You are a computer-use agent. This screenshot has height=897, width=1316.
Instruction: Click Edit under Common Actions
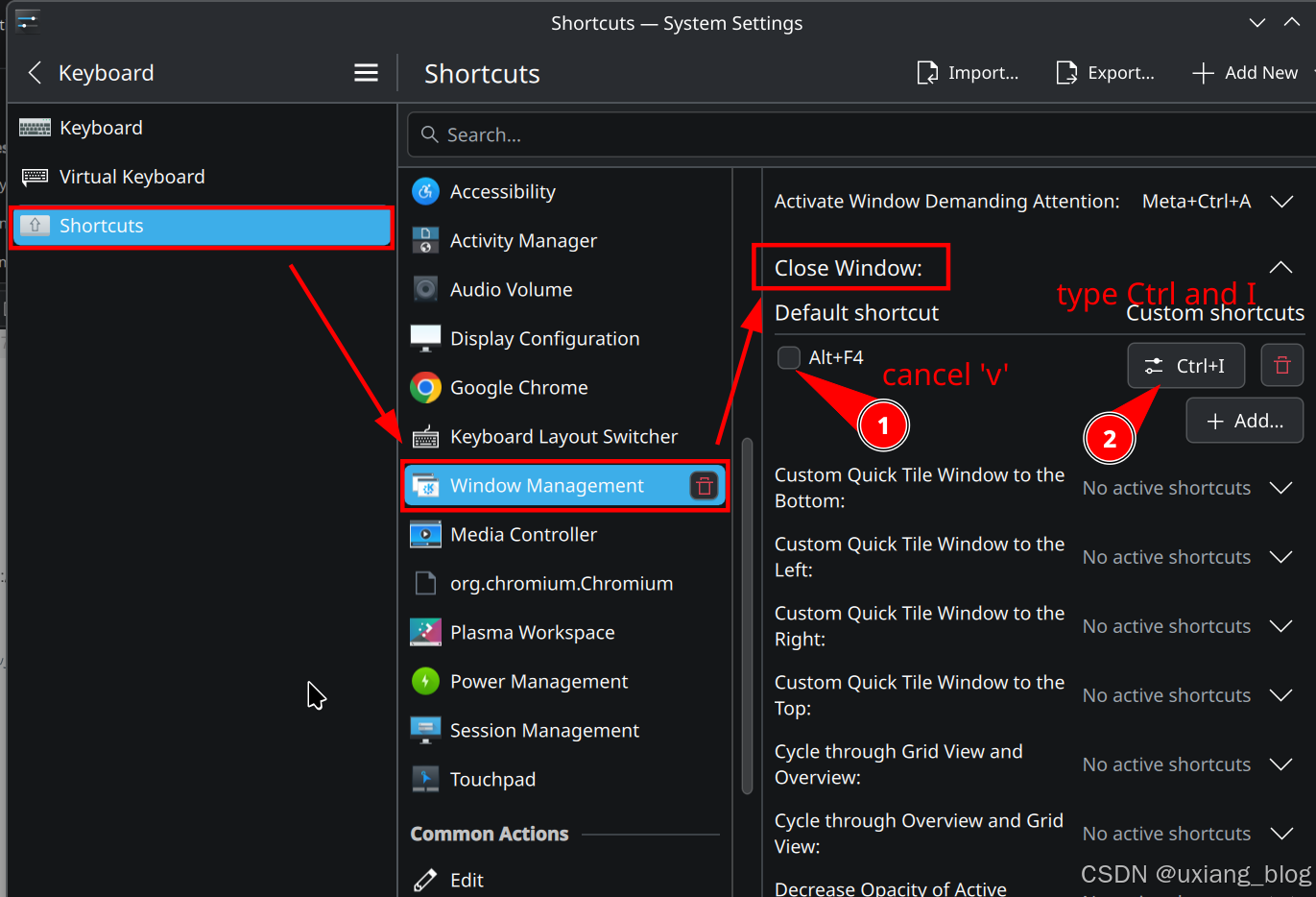click(x=467, y=880)
